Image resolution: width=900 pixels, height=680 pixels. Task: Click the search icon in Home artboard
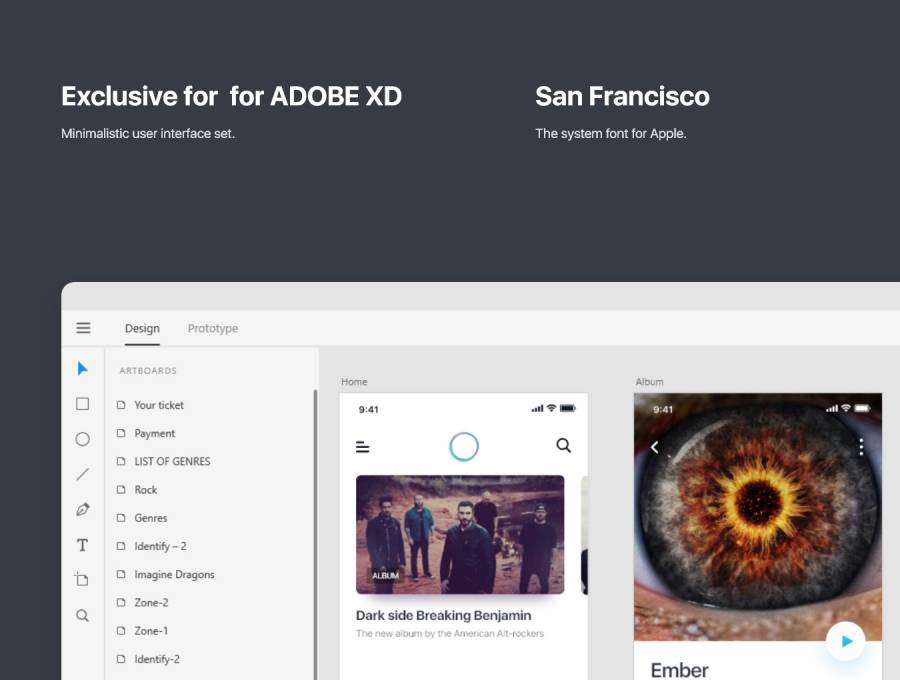click(x=564, y=446)
